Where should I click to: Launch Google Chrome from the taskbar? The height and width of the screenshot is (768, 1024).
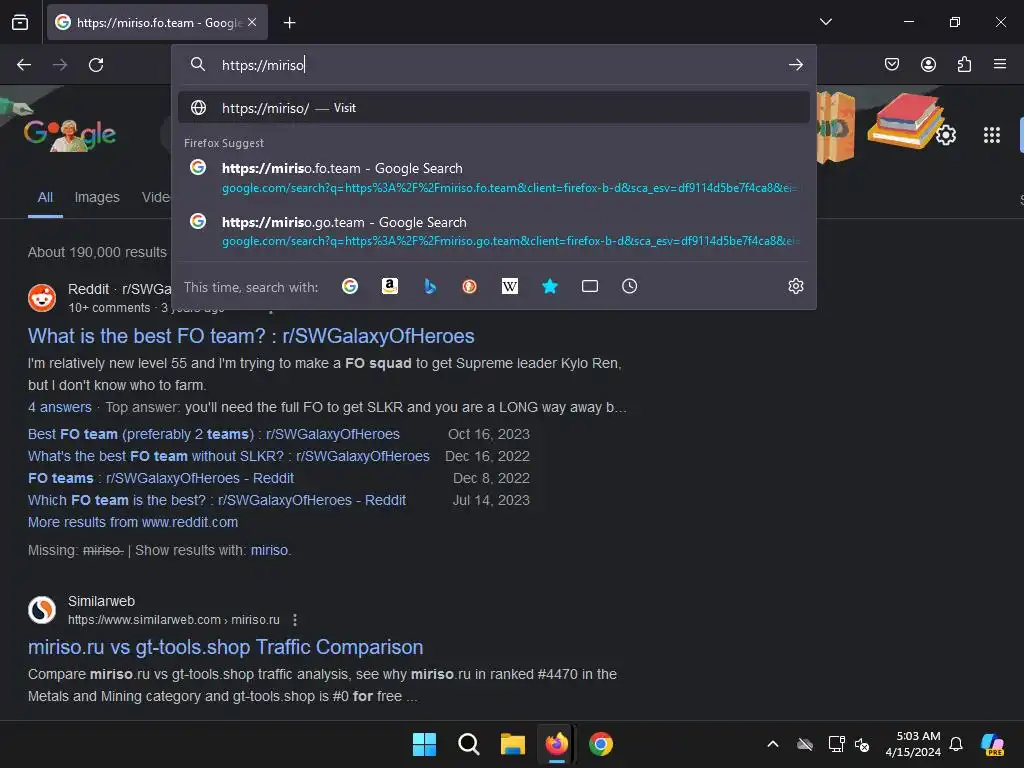[601, 744]
